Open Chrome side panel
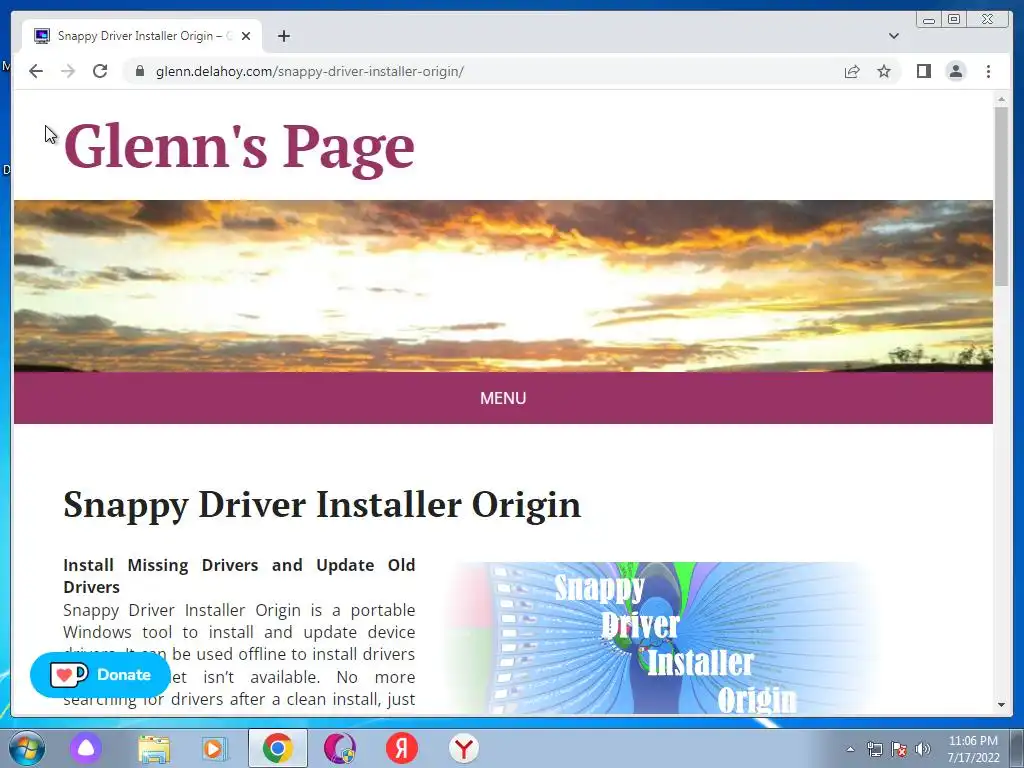Viewport: 1024px width, 768px height. tap(923, 71)
